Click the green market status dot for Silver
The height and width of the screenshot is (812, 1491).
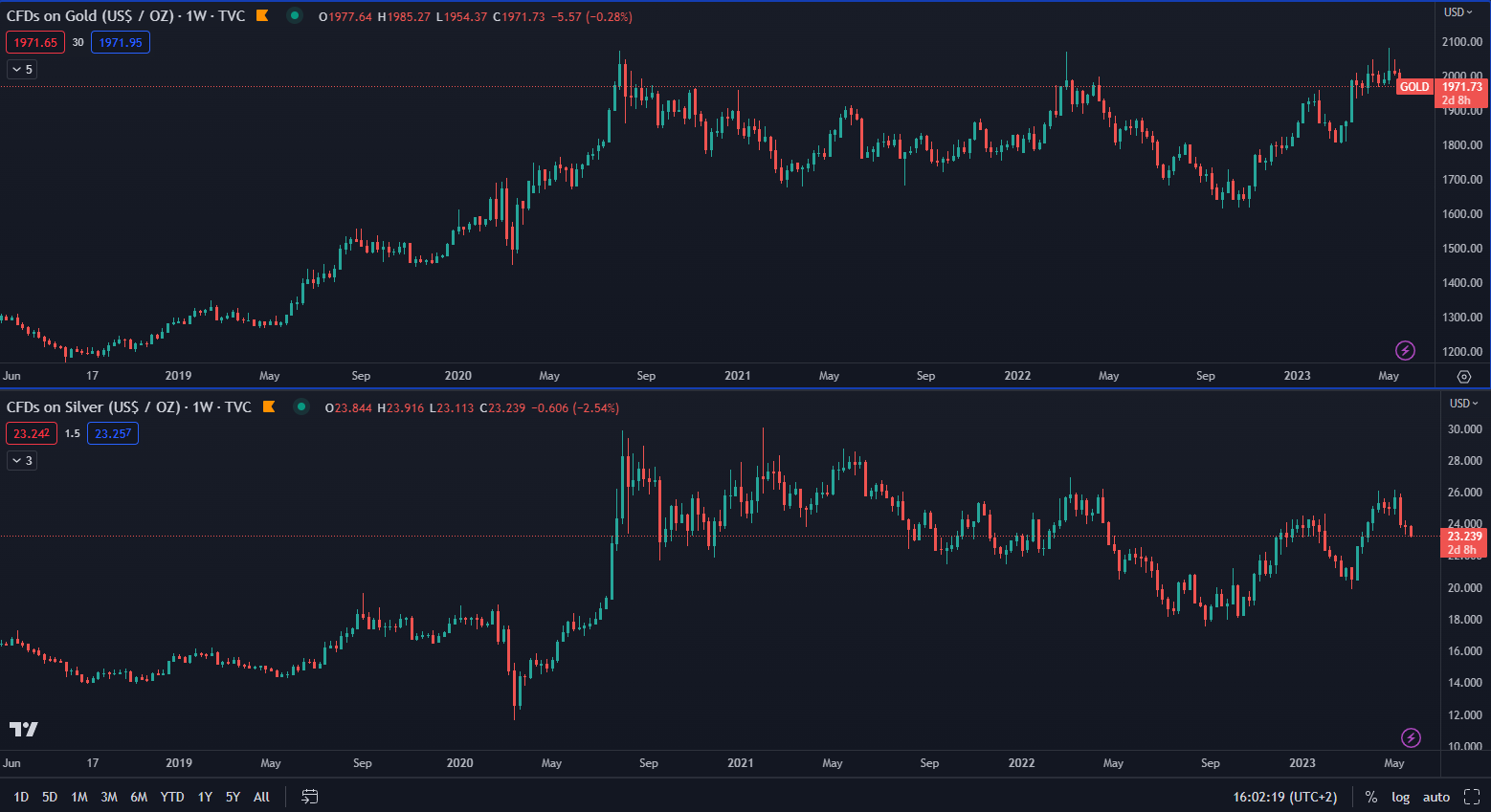(x=301, y=406)
